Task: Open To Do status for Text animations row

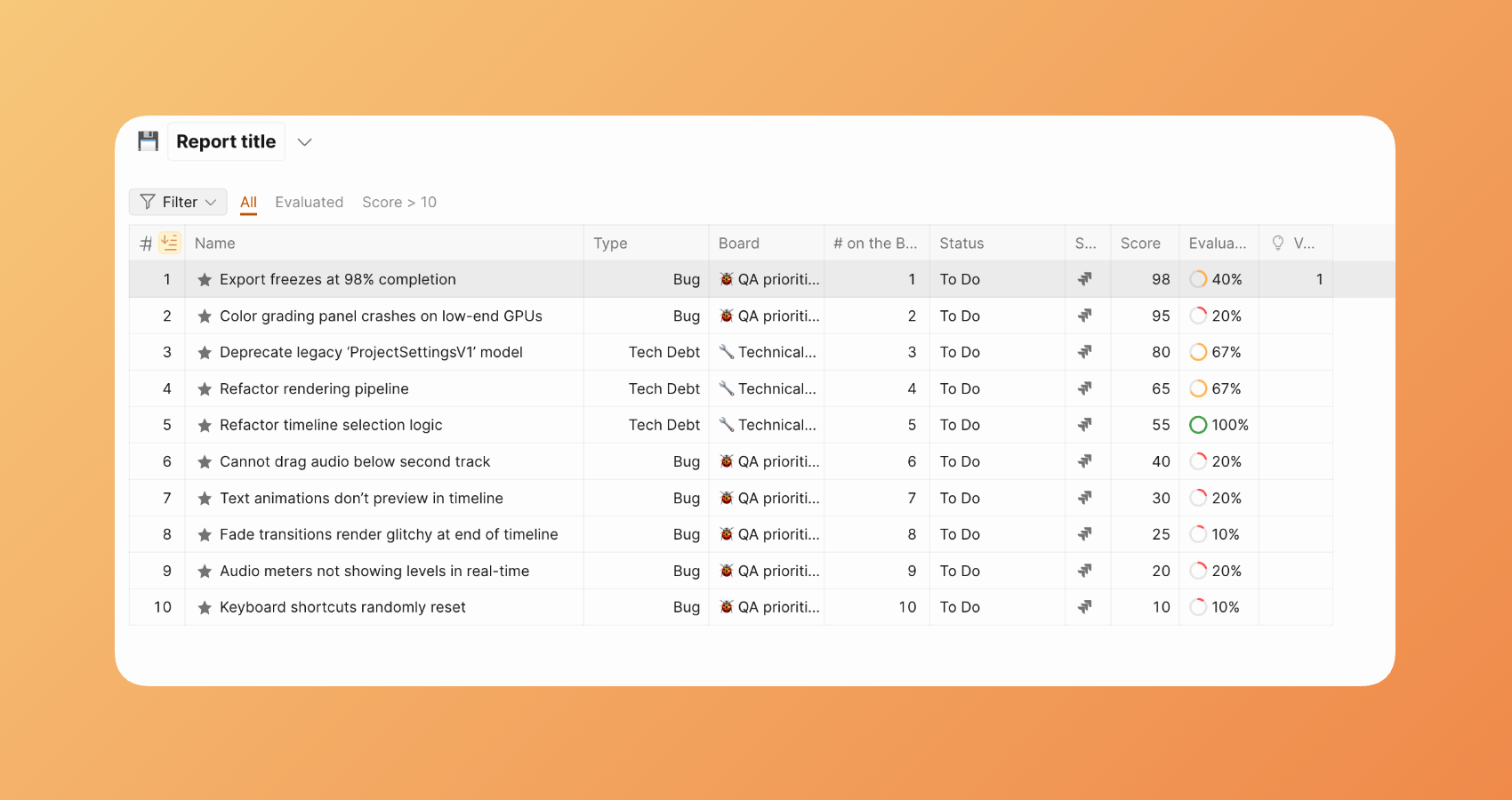Action: [x=960, y=498]
